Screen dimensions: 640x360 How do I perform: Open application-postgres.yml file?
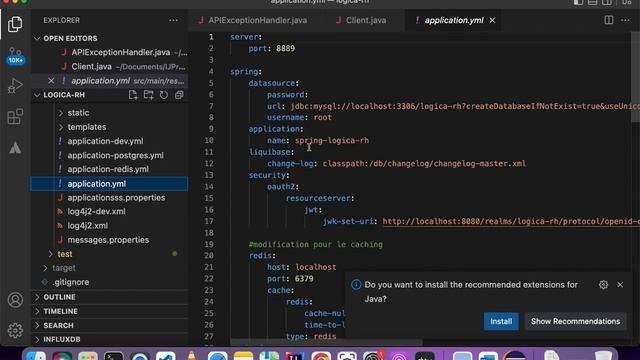pyautogui.click(x=116, y=156)
